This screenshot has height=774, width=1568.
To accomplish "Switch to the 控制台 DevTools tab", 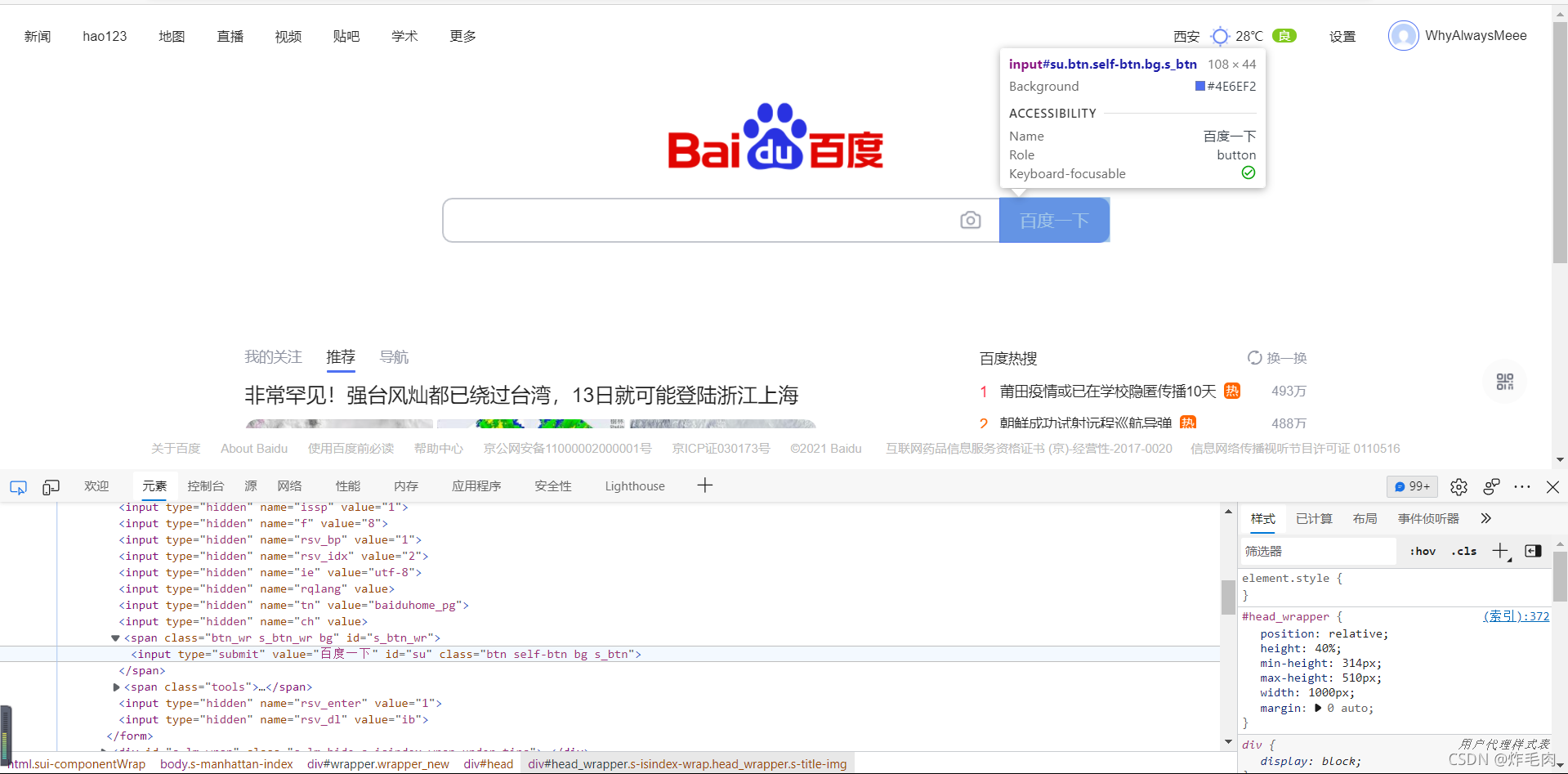I will point(205,485).
